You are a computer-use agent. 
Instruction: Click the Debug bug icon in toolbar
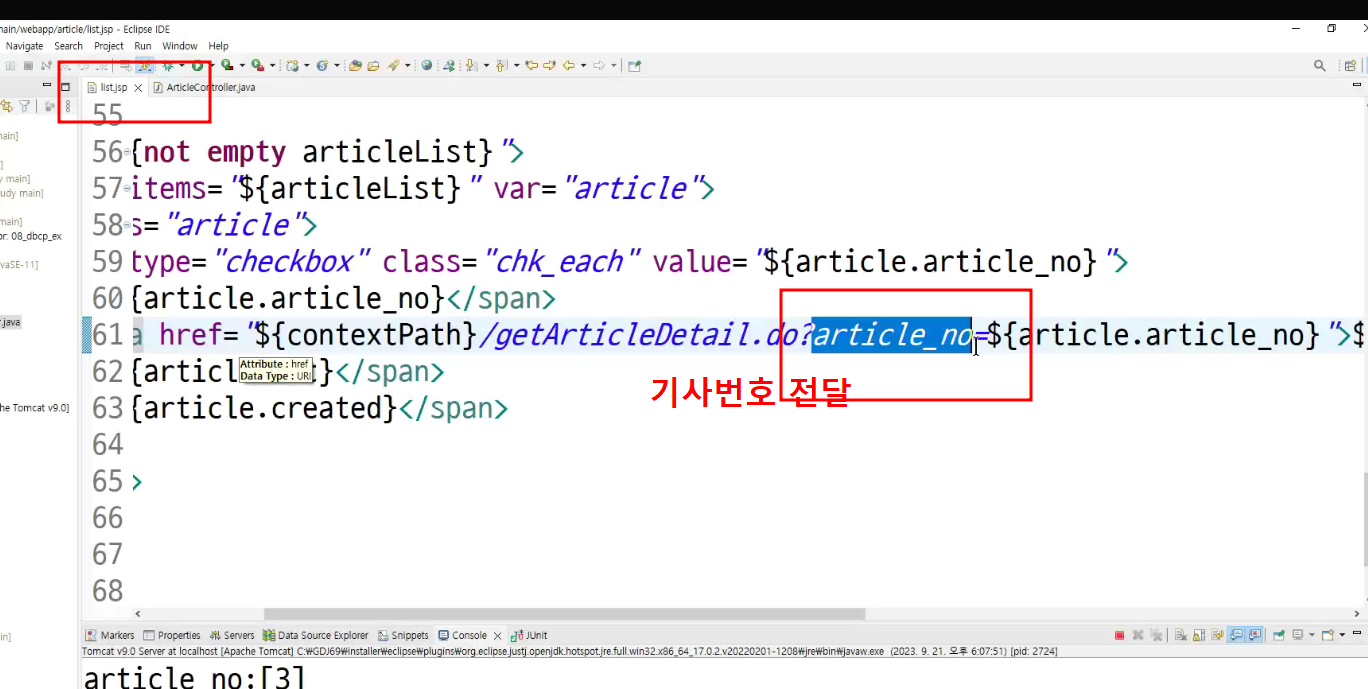(167, 65)
